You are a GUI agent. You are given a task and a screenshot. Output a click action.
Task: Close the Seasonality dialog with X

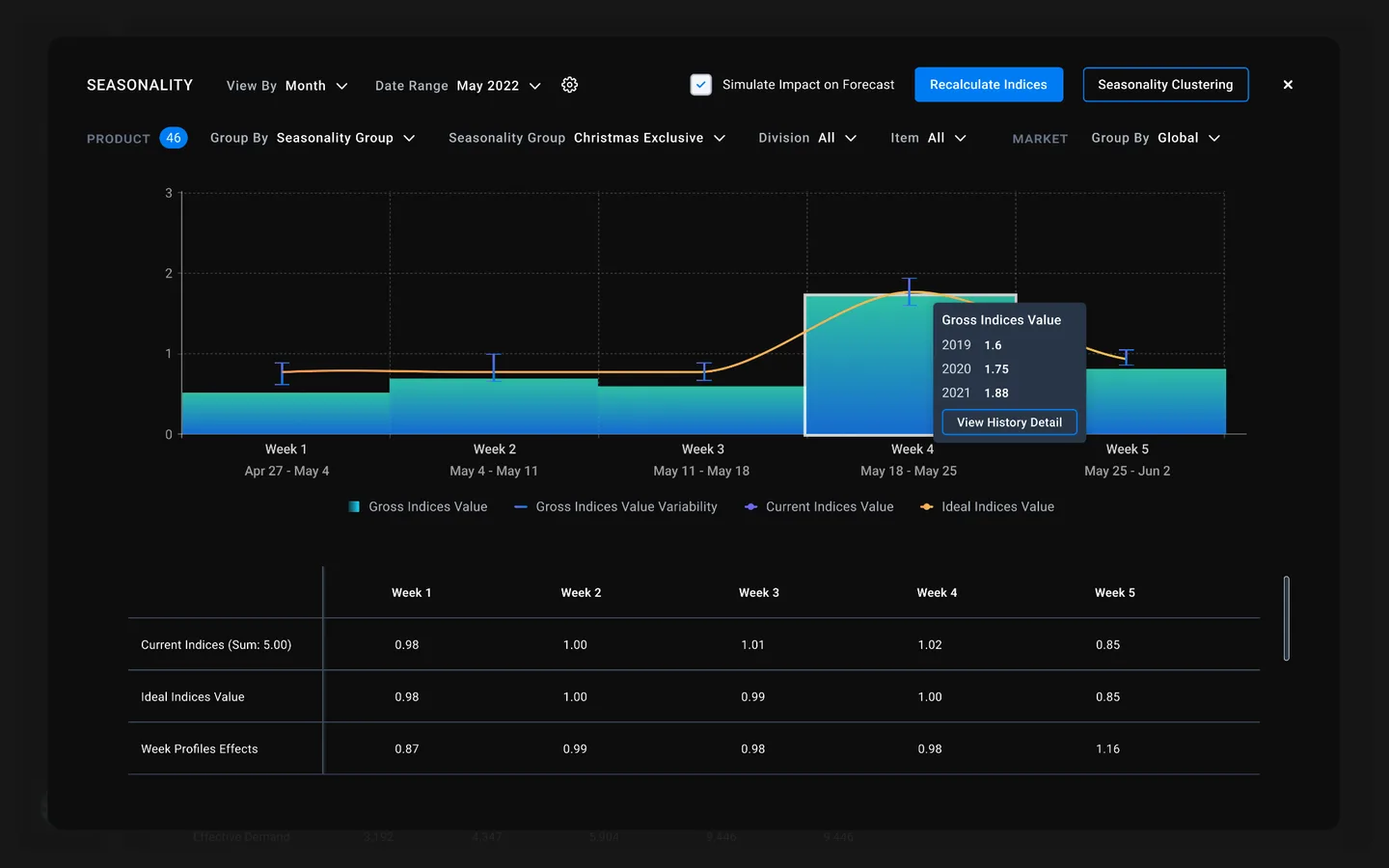[1288, 85]
